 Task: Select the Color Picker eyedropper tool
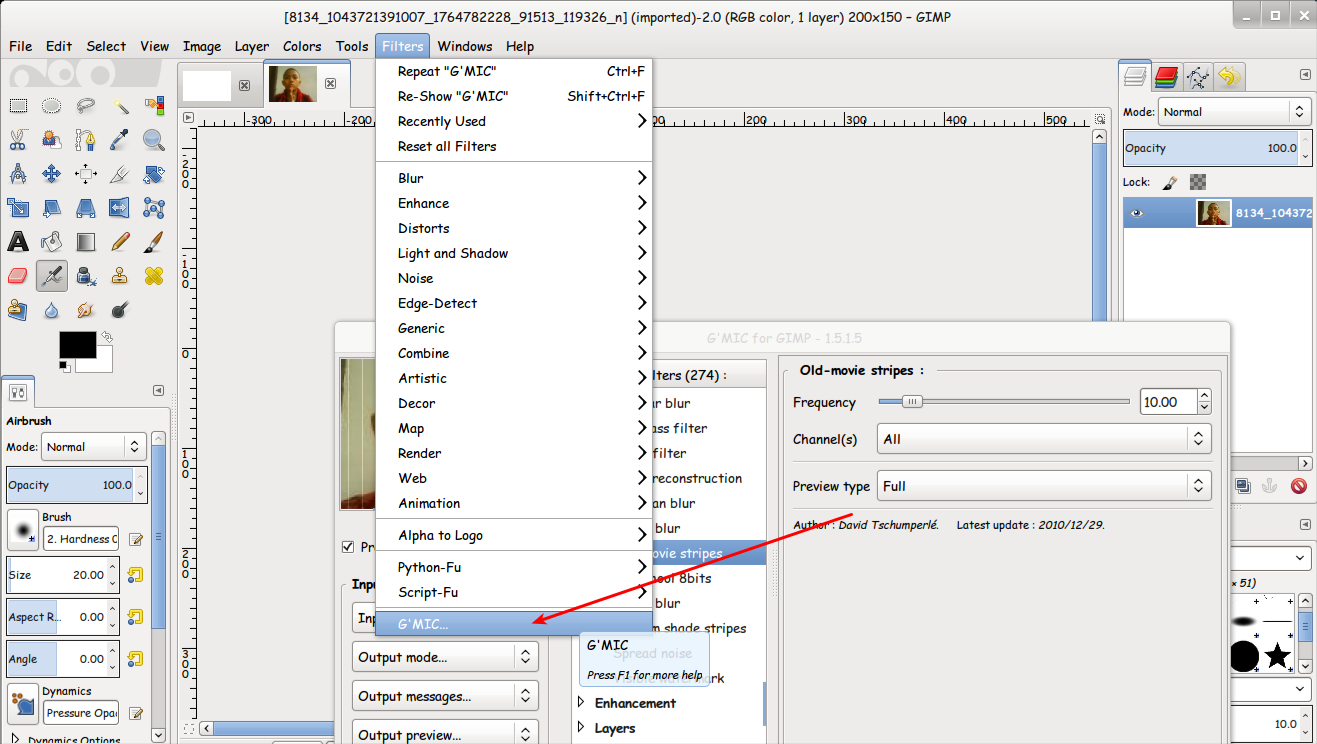(x=120, y=139)
